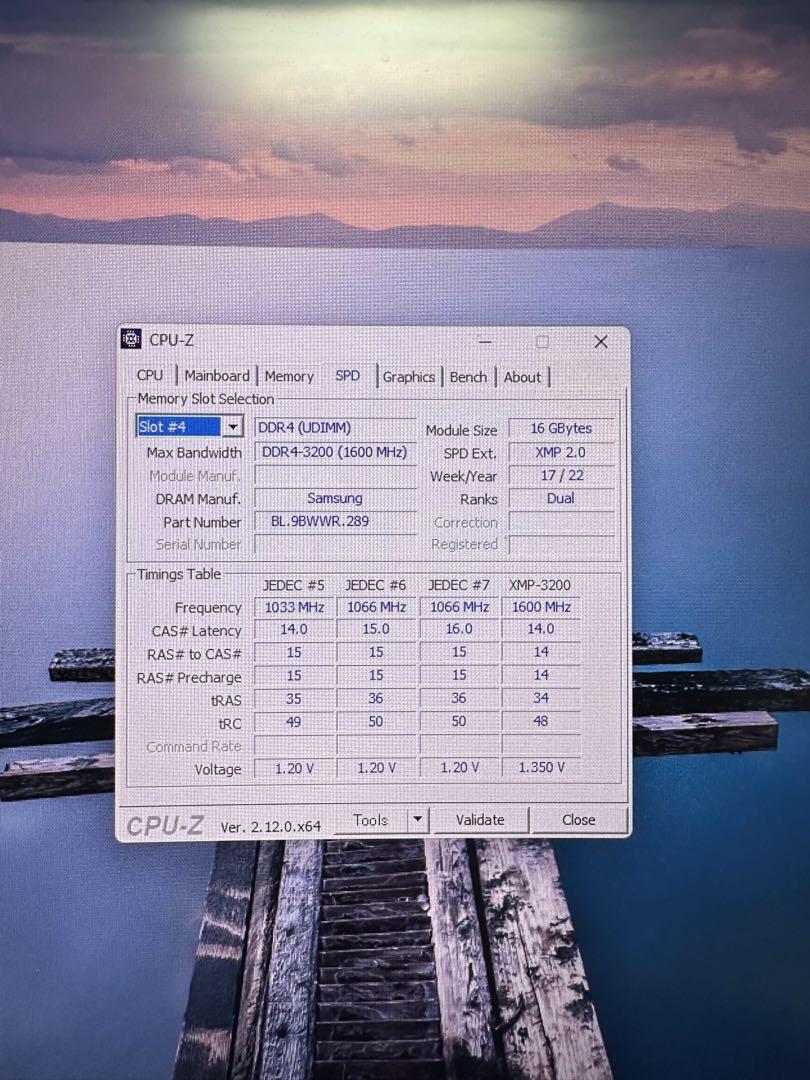
Task: Click the XMP 2.0 SPD extension value
Action: tap(561, 453)
